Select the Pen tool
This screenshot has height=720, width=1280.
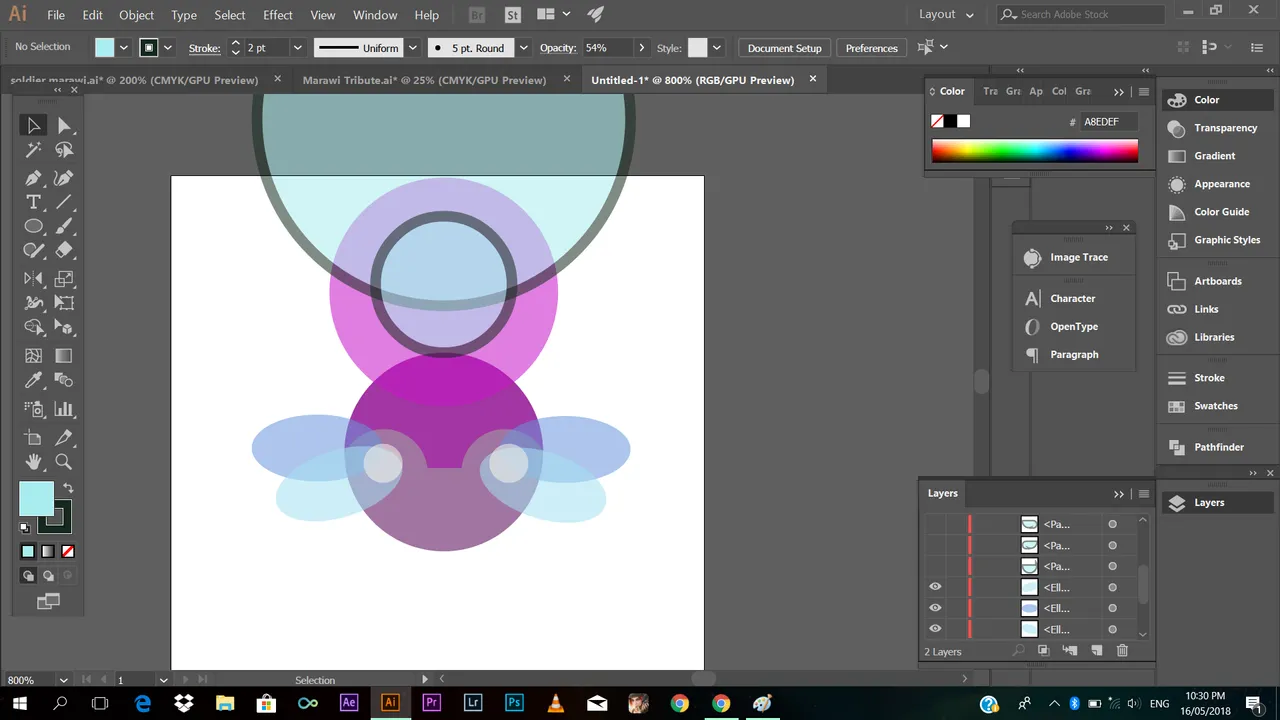tap(33, 178)
